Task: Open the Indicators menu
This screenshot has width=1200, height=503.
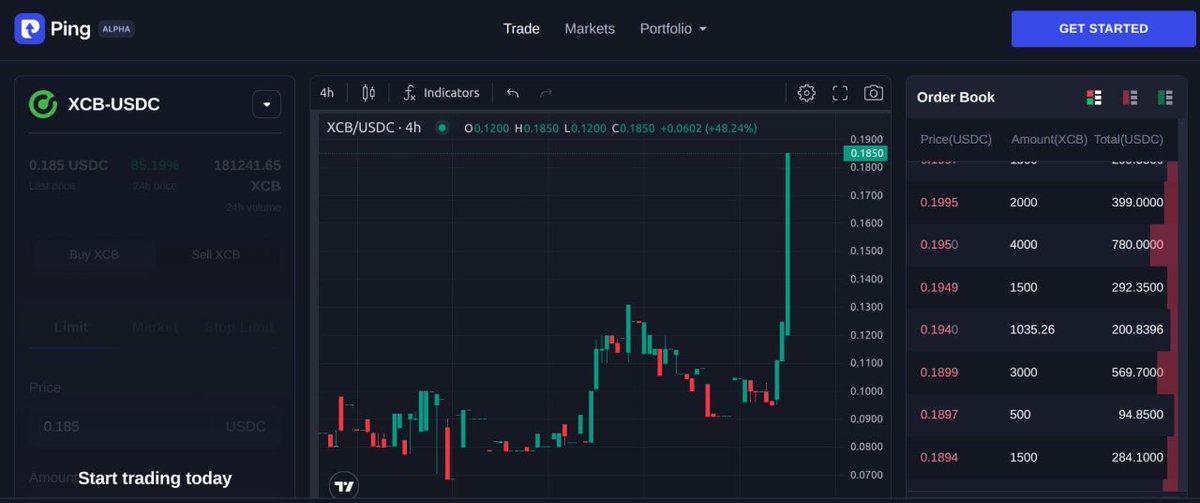Action: coord(441,93)
